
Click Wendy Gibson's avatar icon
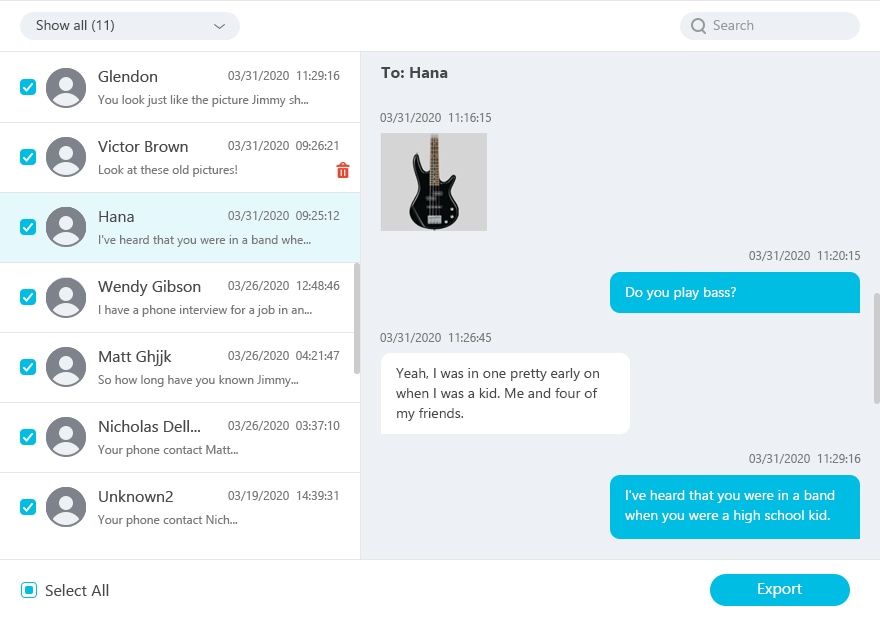(x=66, y=297)
